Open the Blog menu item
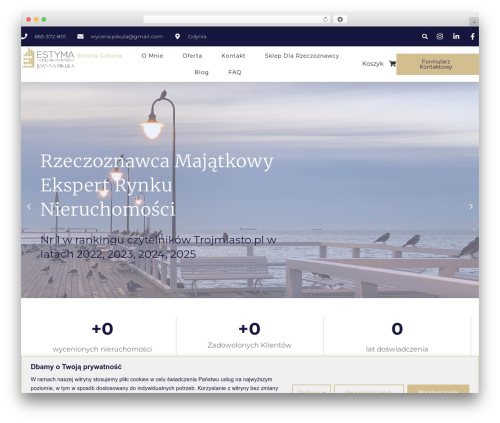500x423 pixels. point(201,72)
